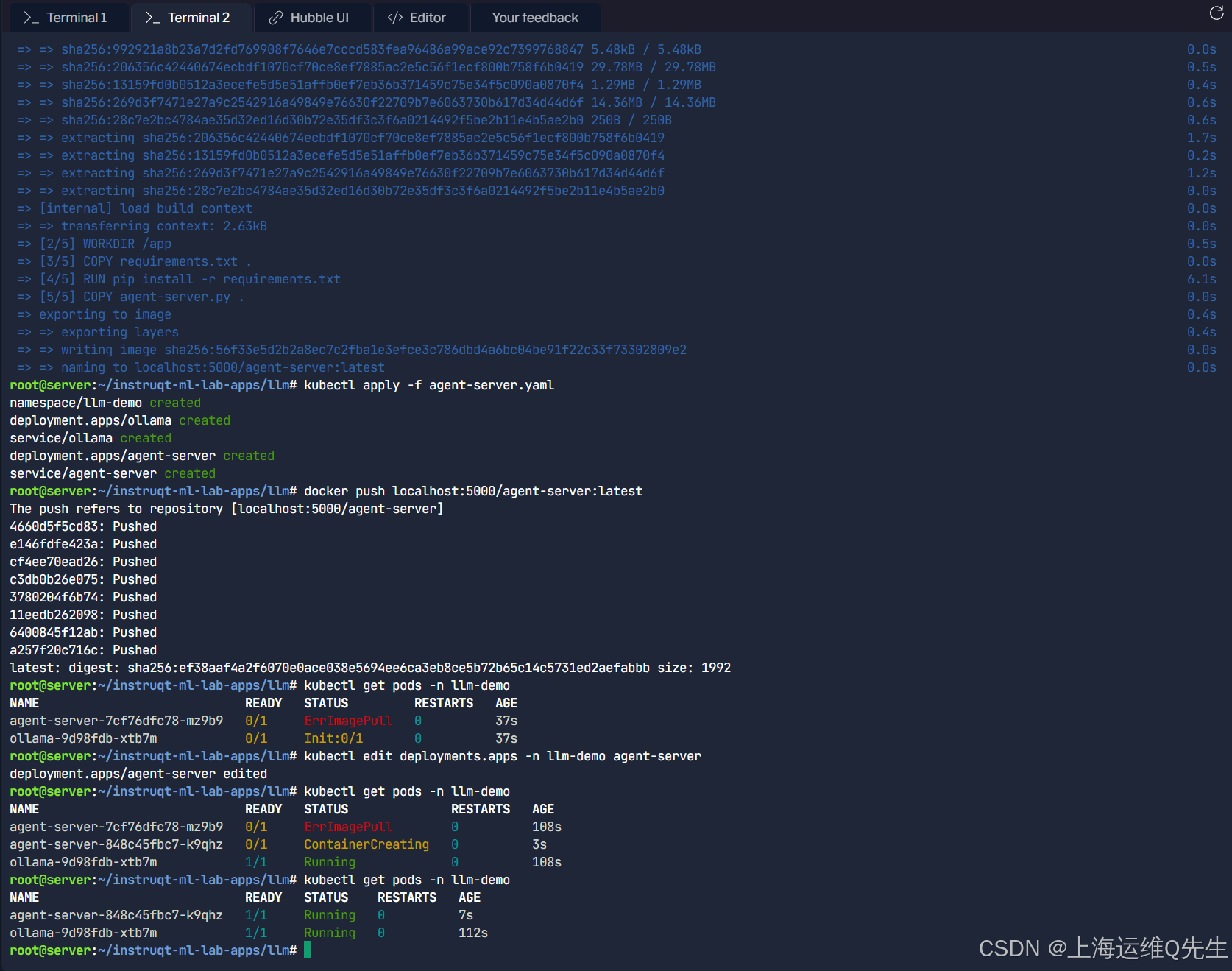The height and width of the screenshot is (971, 1232).
Task: Click the 'kubectl apply -f agent-server.yaml' command
Action: point(429,385)
